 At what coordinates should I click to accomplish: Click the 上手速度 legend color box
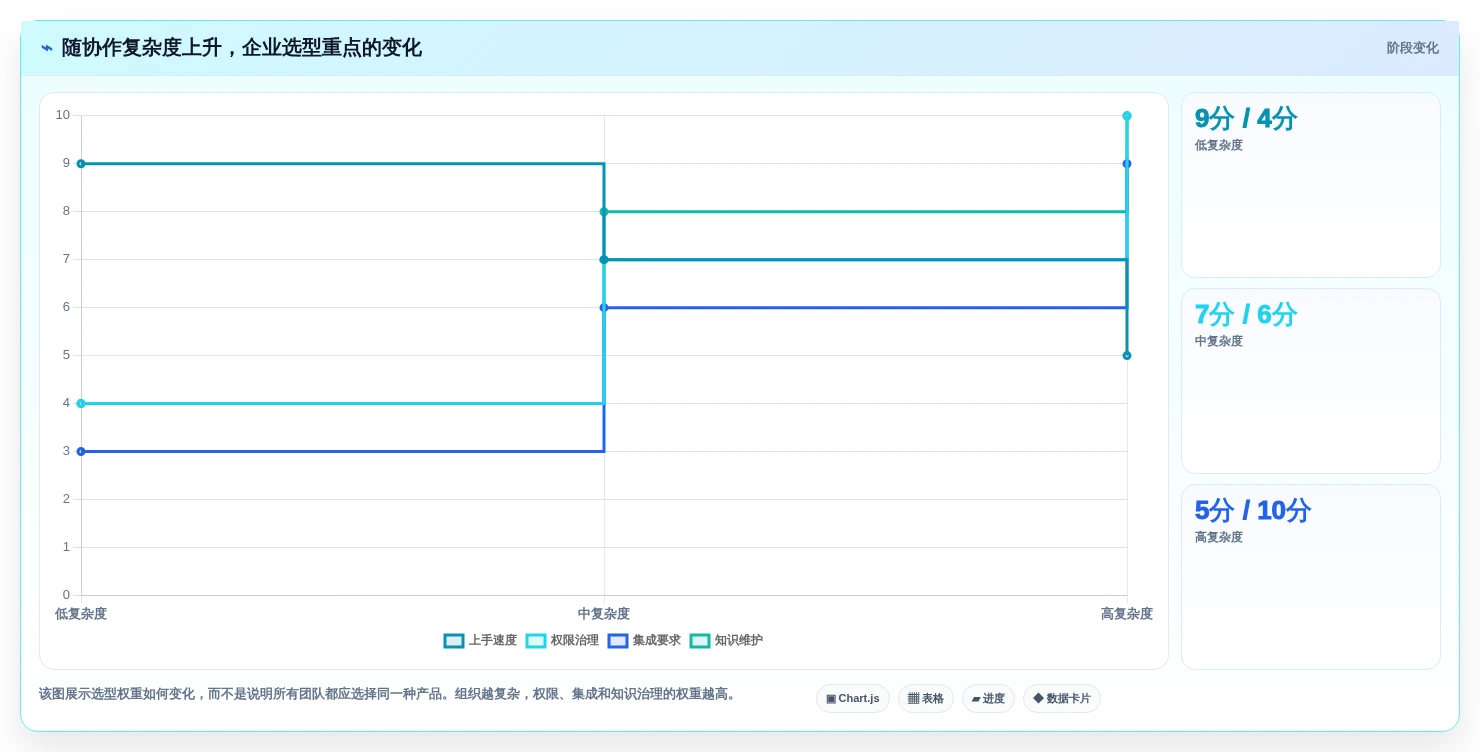point(454,641)
